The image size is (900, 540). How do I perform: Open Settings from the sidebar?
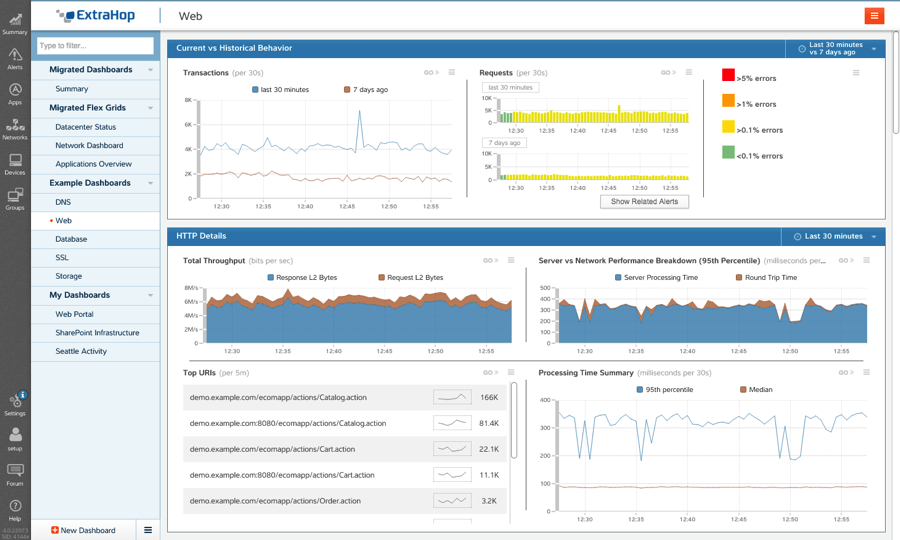click(x=15, y=403)
